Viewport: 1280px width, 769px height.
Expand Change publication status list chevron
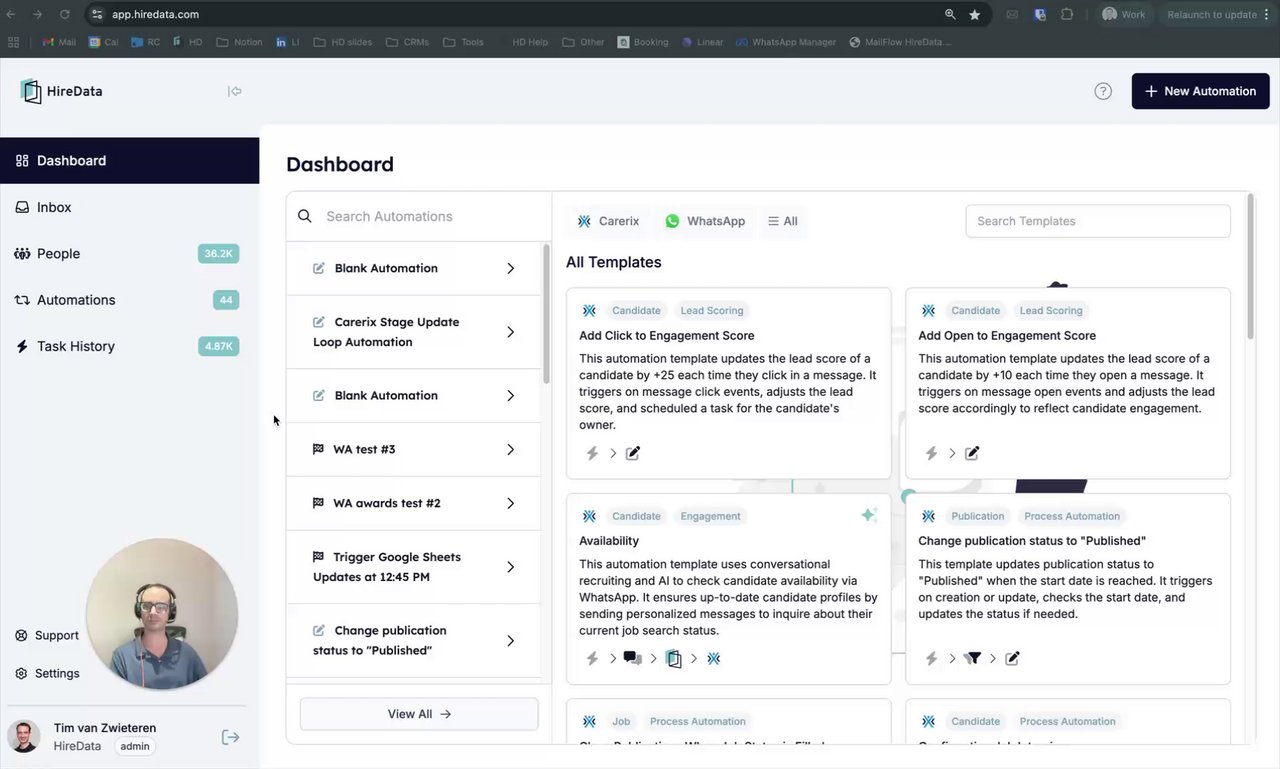(x=510, y=641)
